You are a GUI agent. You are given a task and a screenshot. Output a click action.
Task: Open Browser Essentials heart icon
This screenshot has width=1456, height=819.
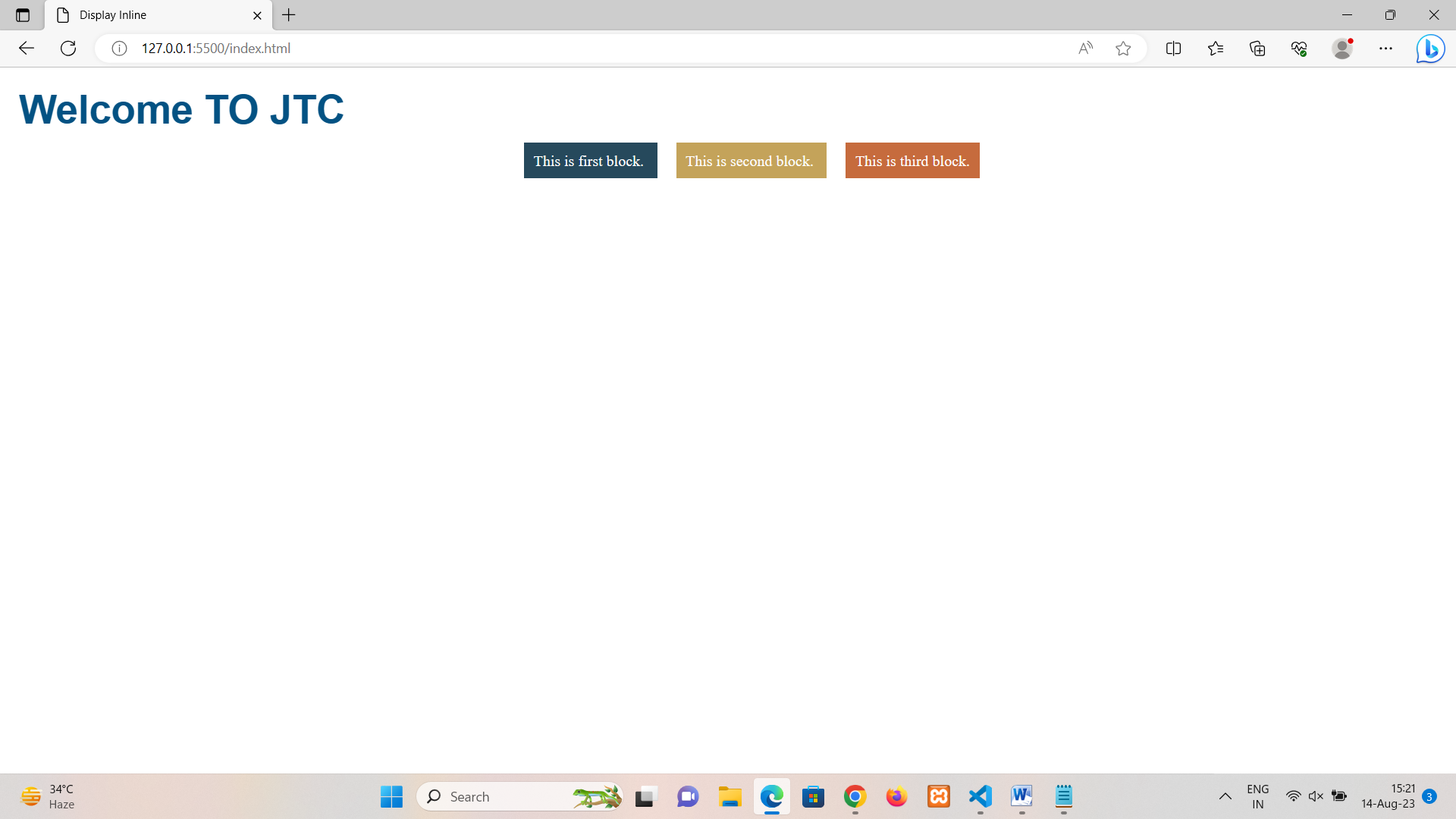pyautogui.click(x=1299, y=49)
